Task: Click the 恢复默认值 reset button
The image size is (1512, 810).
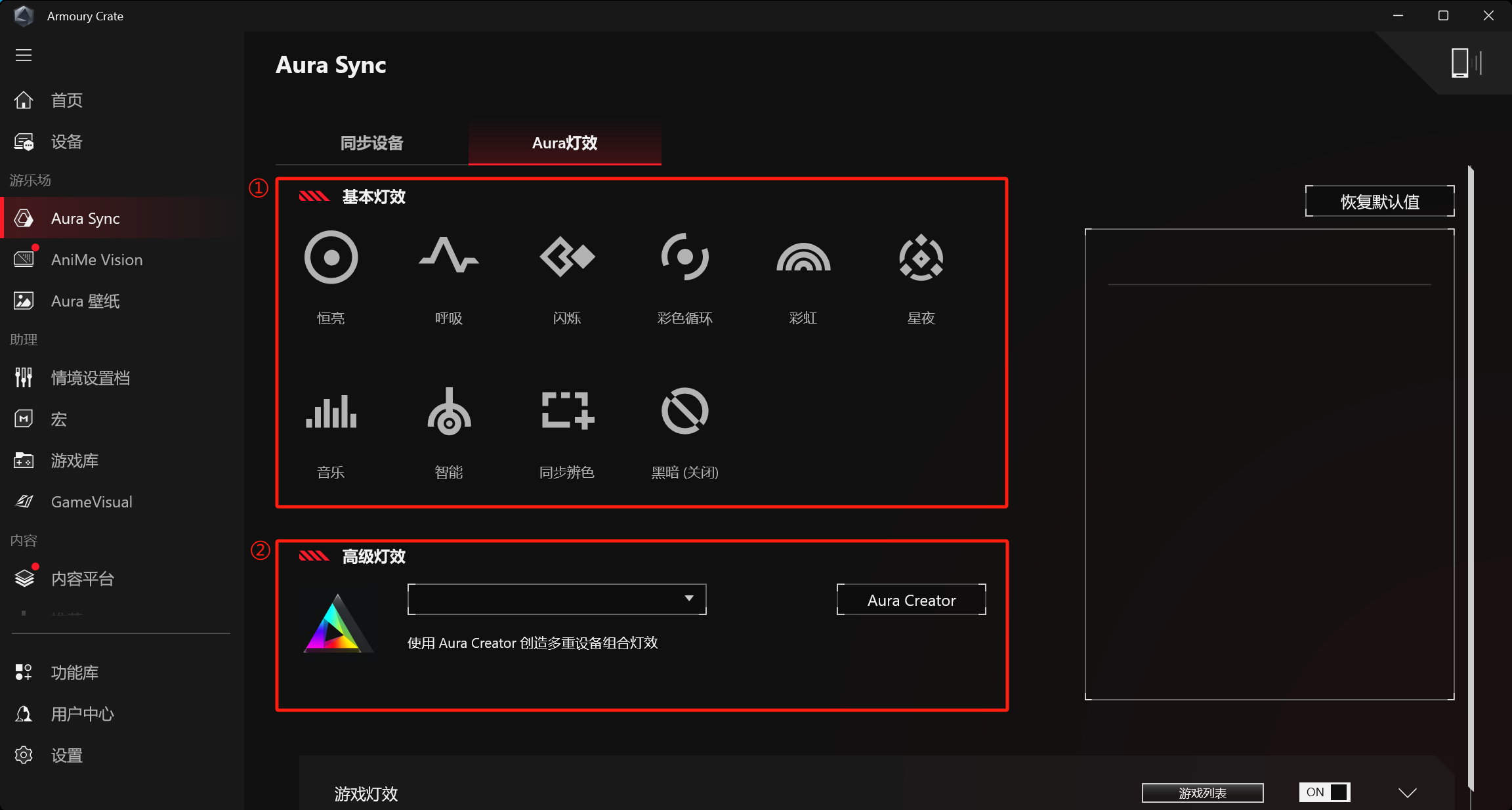Action: tap(1380, 202)
